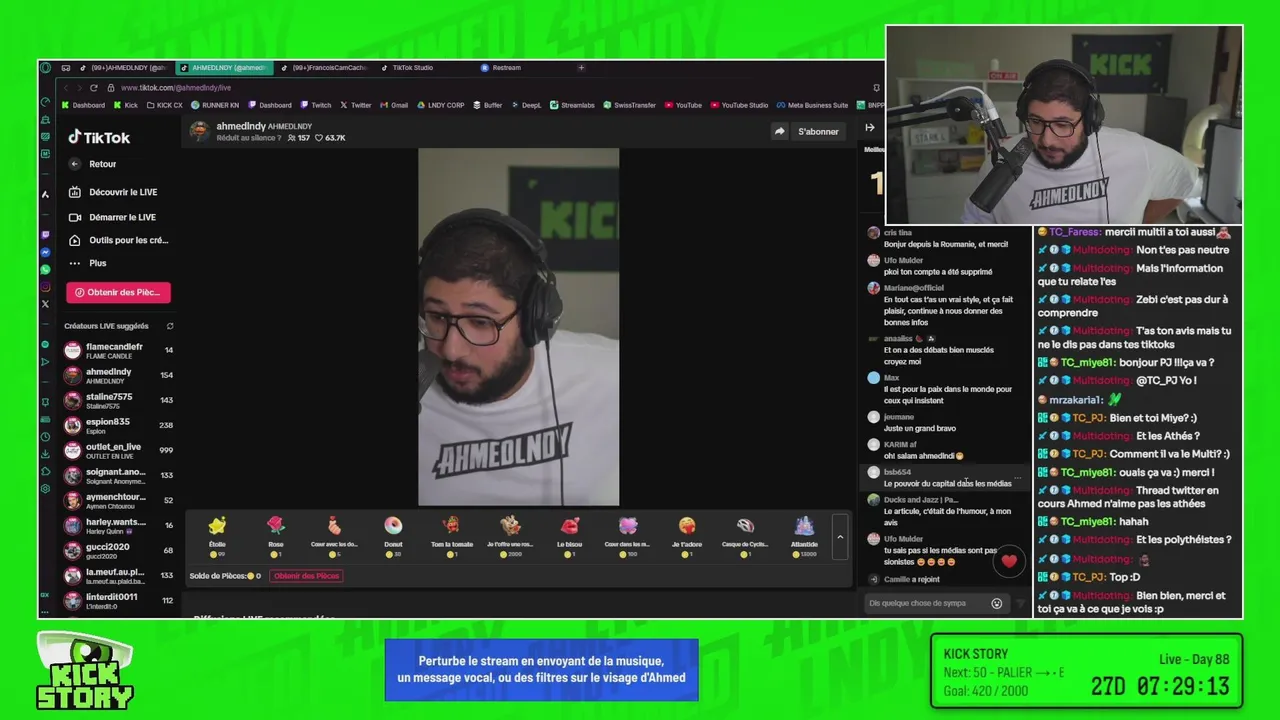Send the Donut gift

click(393, 535)
